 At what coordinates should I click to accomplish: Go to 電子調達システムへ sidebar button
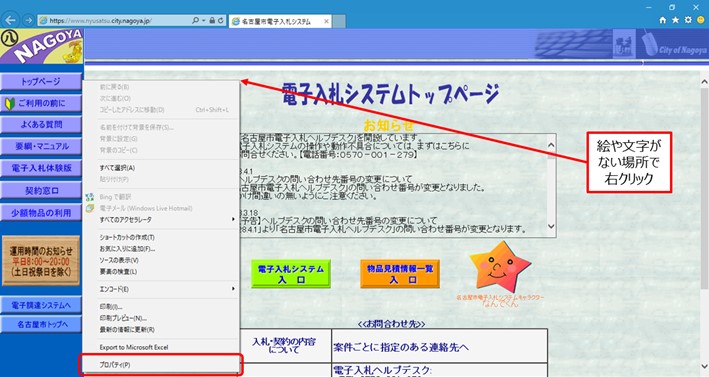(41, 305)
